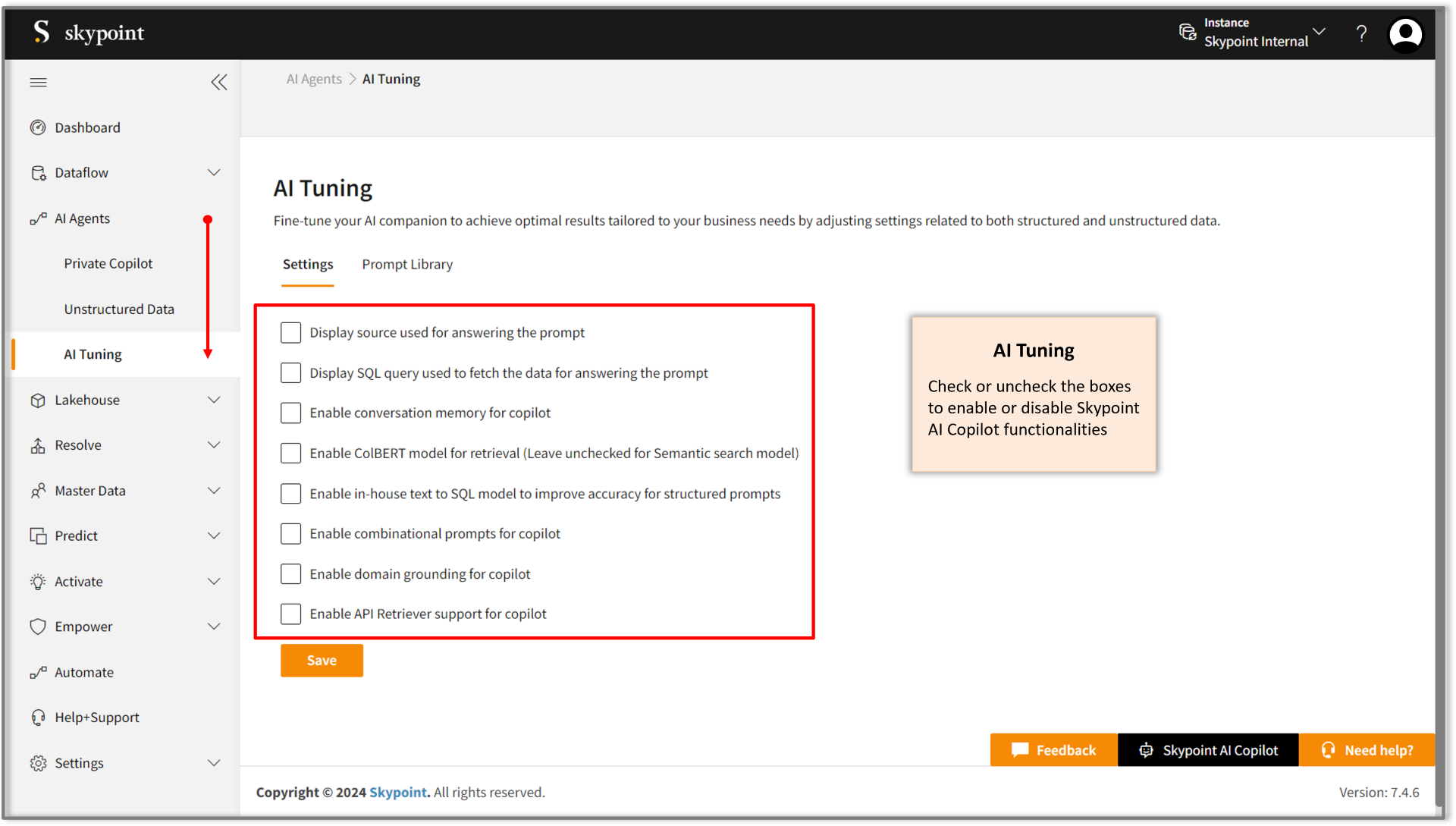Click the Instance database icon

point(1188,33)
